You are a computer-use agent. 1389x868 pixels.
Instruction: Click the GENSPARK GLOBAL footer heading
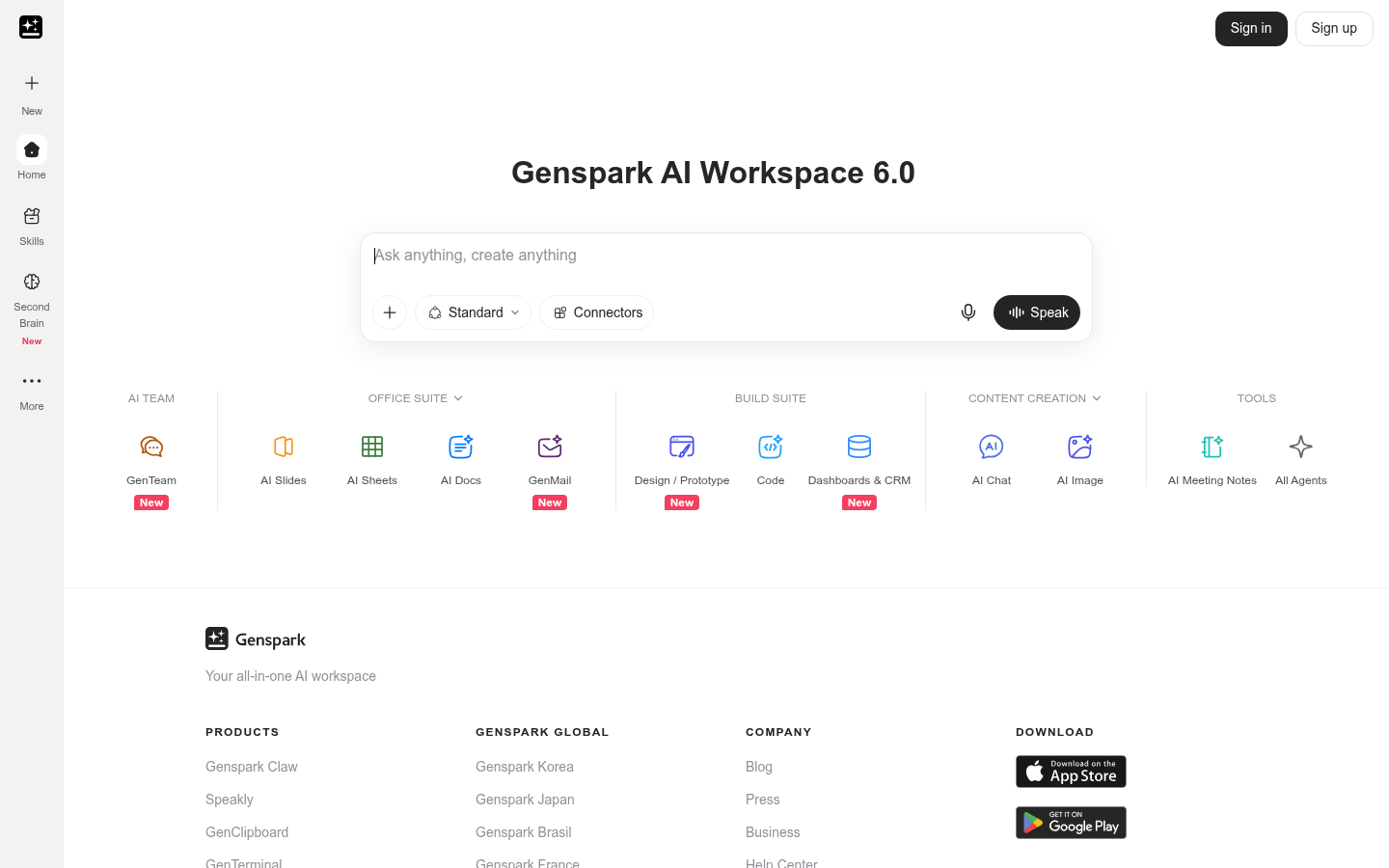click(542, 732)
